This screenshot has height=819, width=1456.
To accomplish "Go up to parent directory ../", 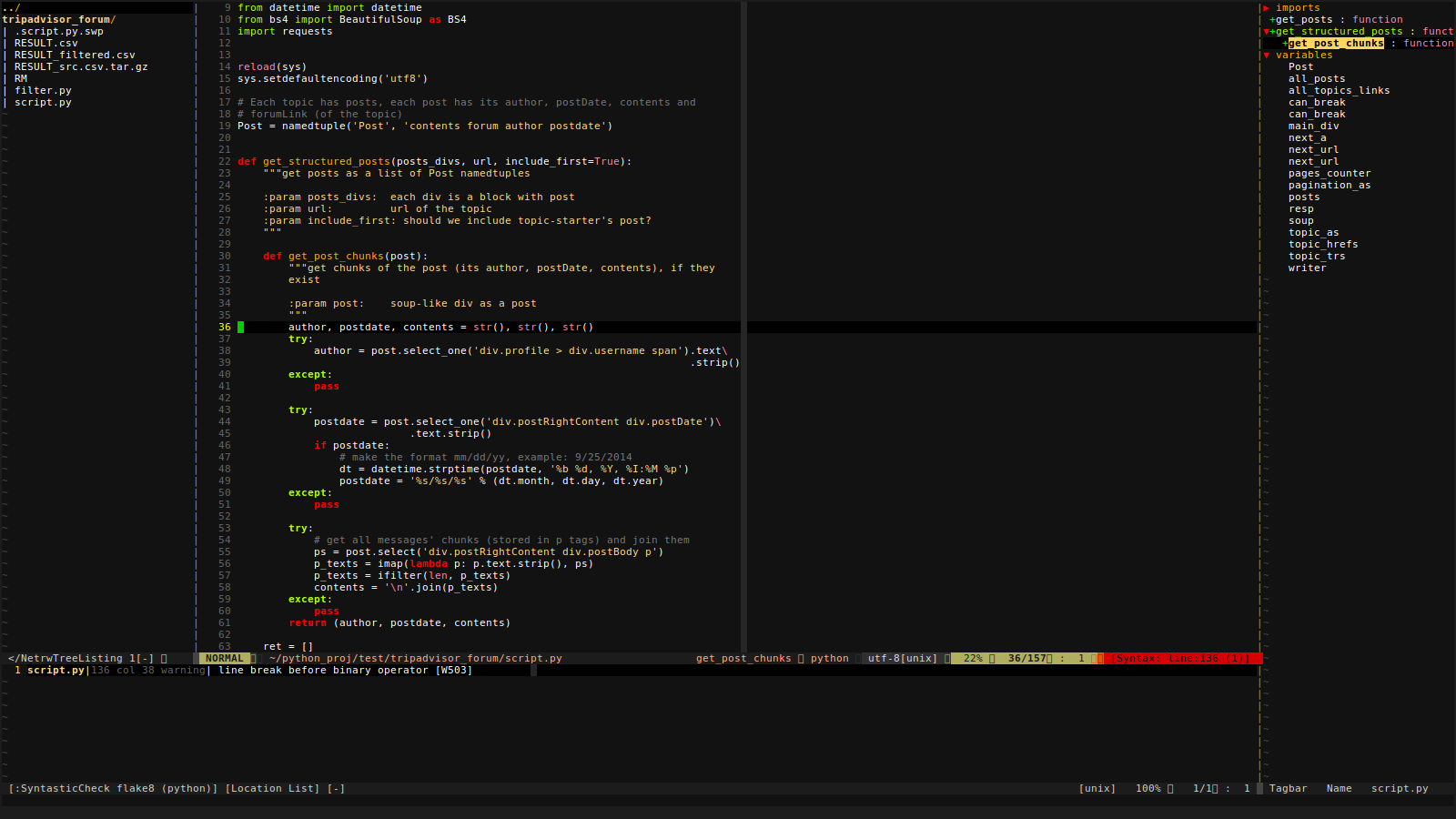I will [x=11, y=7].
